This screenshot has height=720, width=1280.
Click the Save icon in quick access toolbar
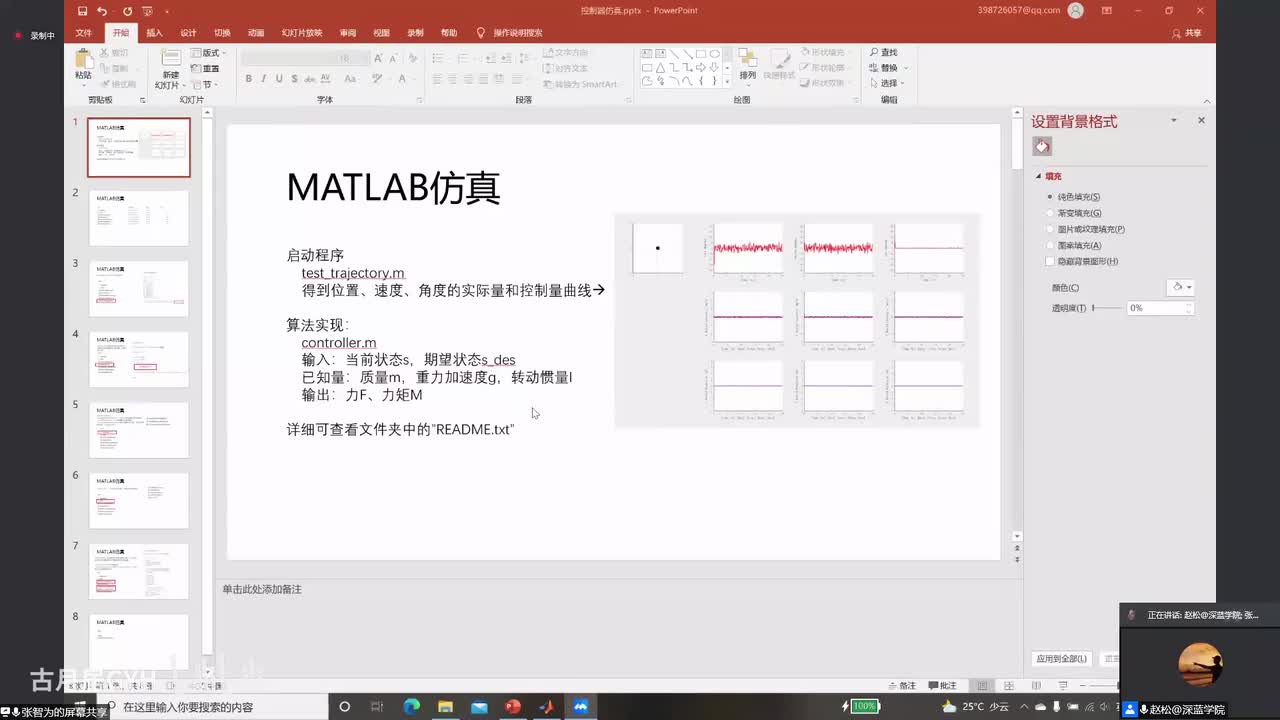(x=83, y=11)
